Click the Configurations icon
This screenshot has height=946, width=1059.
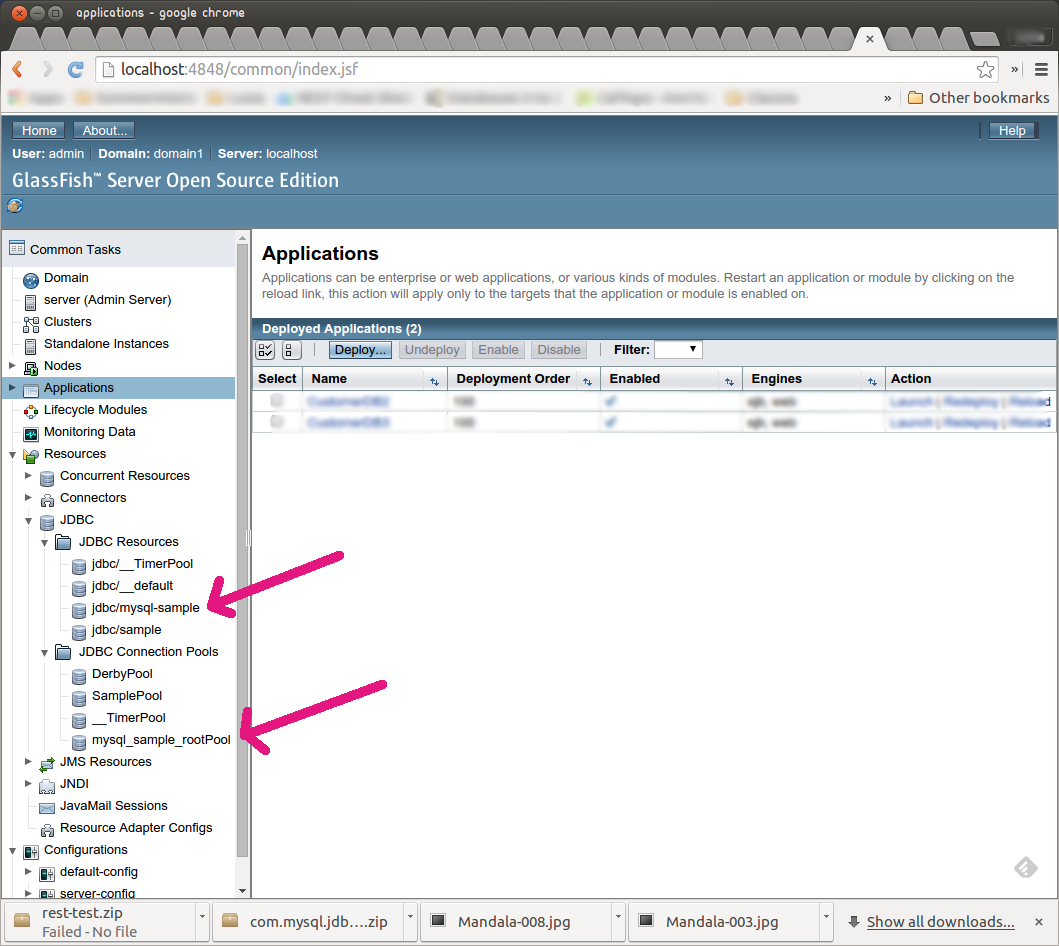30,851
